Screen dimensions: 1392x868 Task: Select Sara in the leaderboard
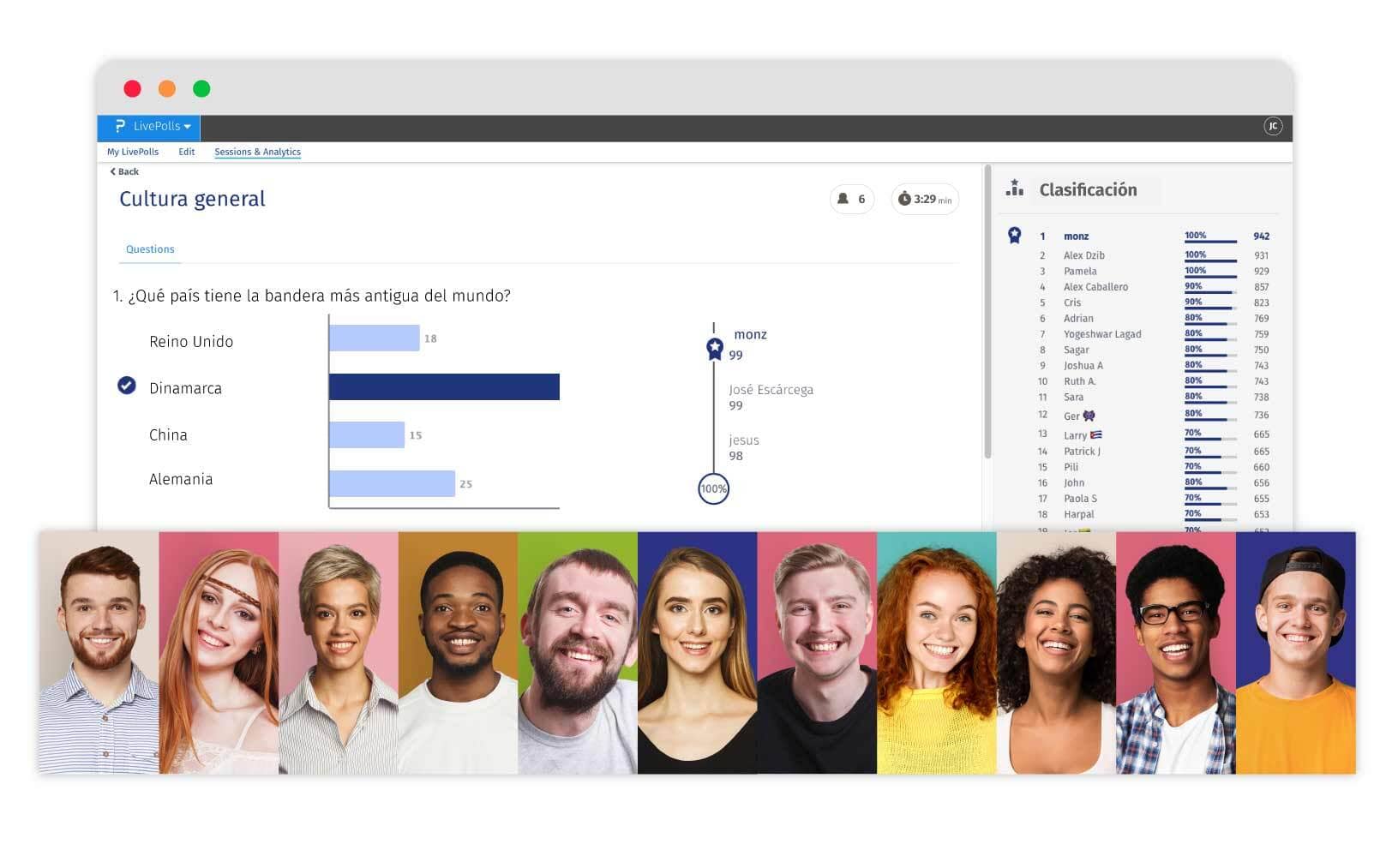click(x=1073, y=398)
